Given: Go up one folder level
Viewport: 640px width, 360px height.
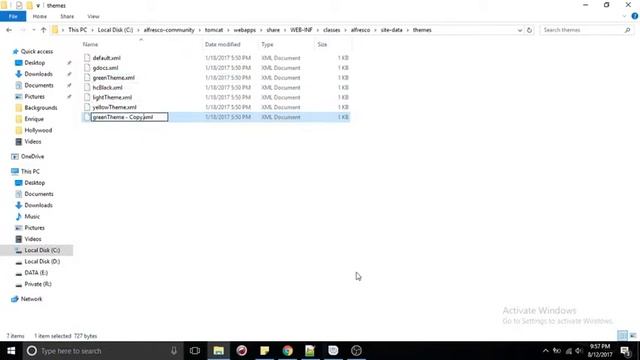Looking at the screenshot, I should point(43,30).
